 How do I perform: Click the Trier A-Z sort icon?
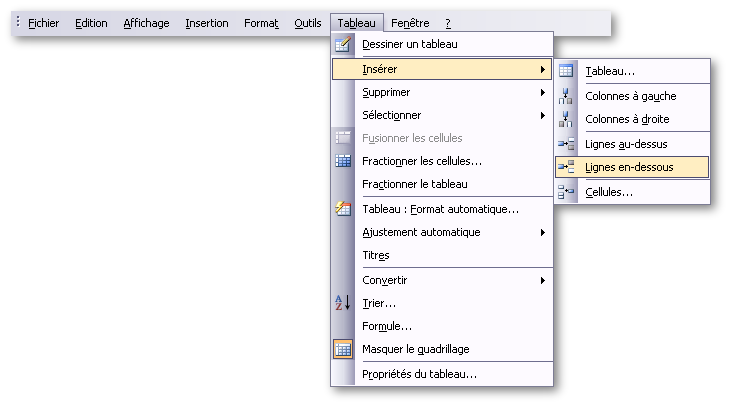tap(343, 303)
